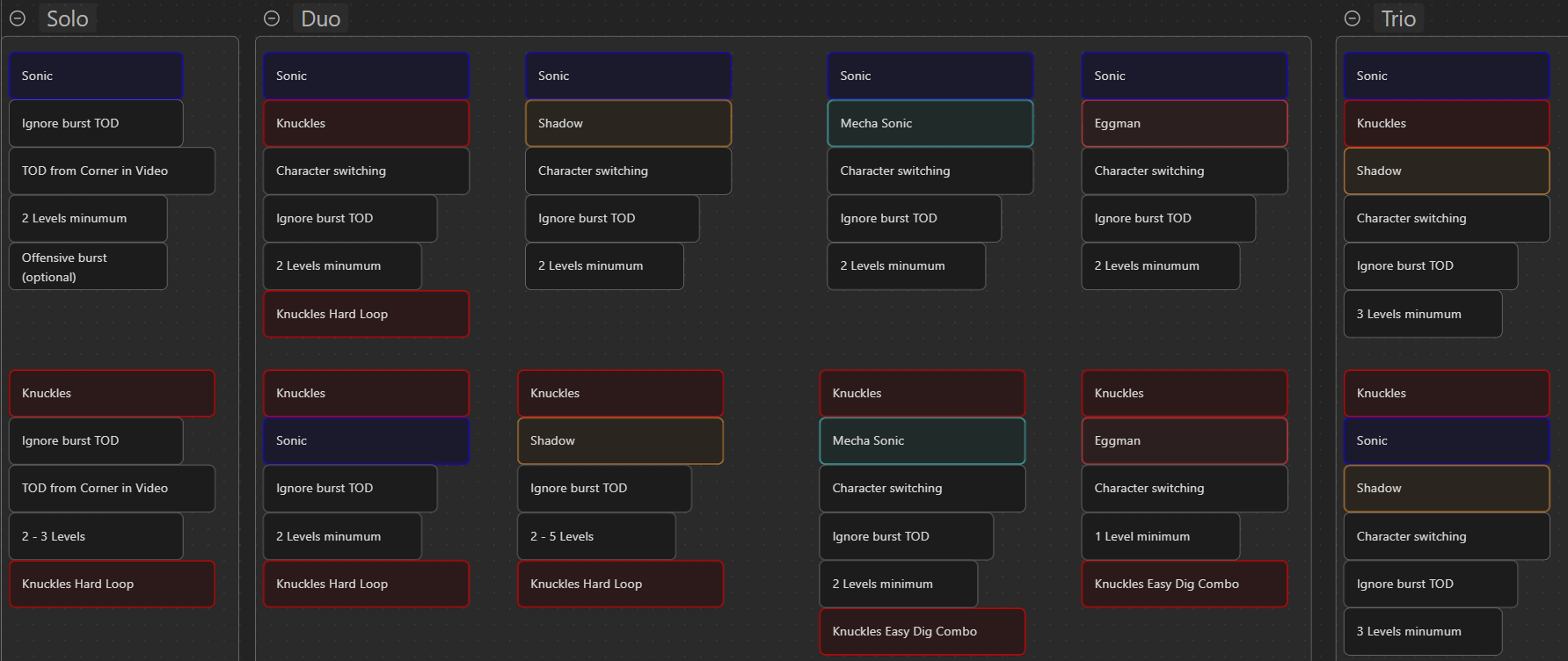Select the Eggman card beneath Duo Knuckles
This screenshot has height=661, width=1568.
click(1185, 440)
